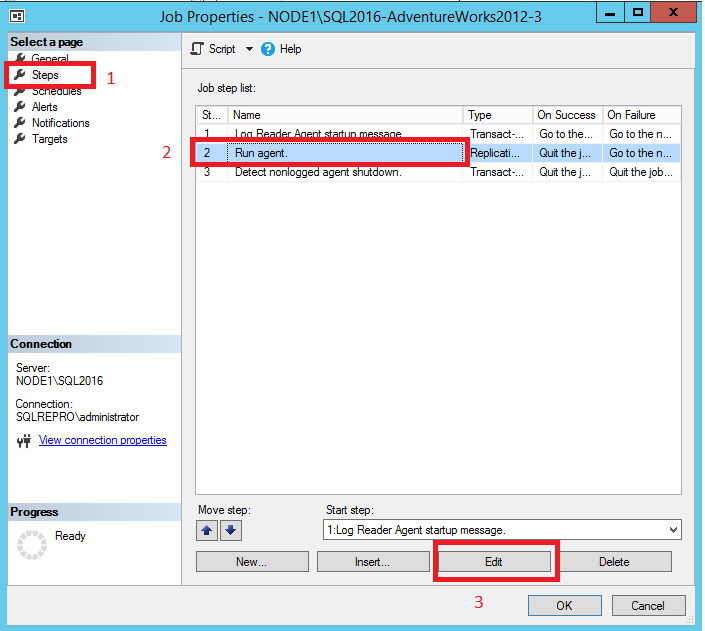Confirm with the OK button
The height and width of the screenshot is (631, 705).
point(565,605)
